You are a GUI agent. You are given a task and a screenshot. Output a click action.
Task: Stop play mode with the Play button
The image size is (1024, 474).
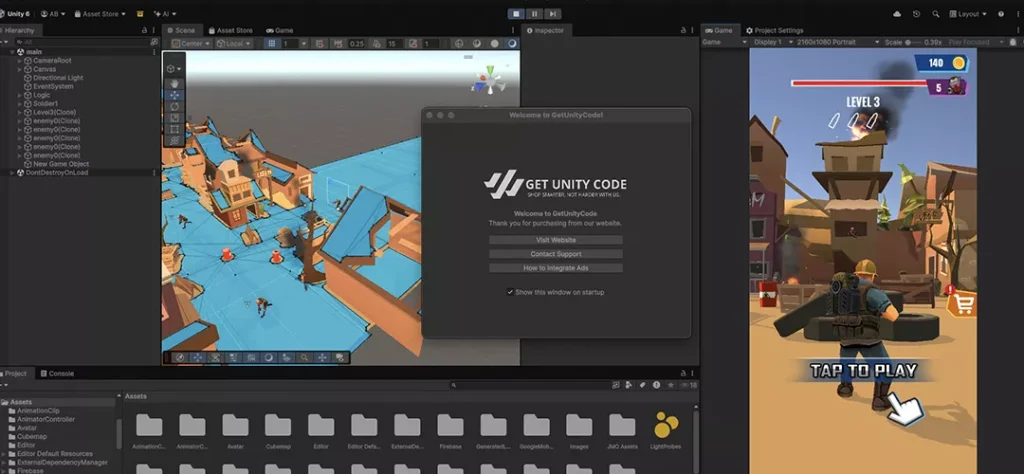click(516, 14)
